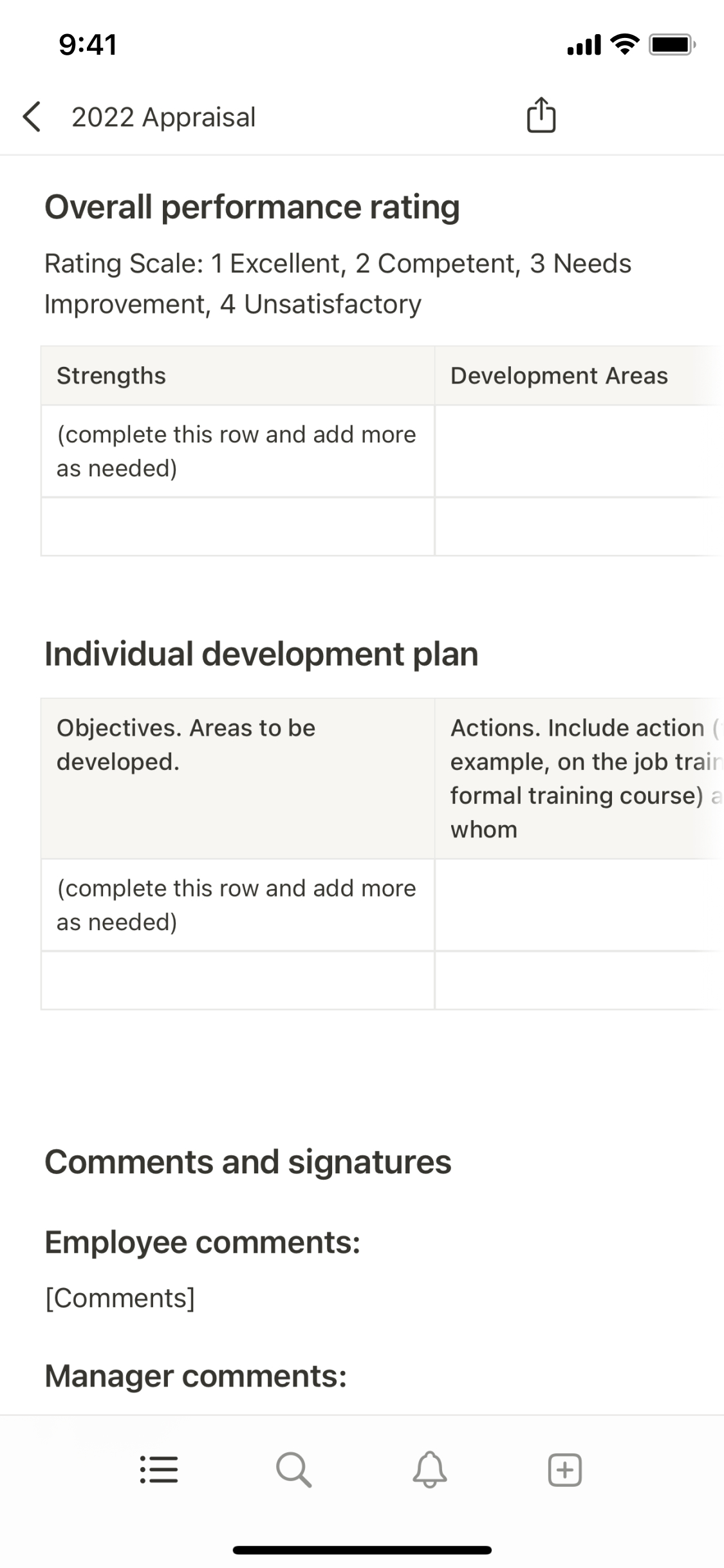The width and height of the screenshot is (724, 1568).
Task: Tap the Wi-Fi status icon
Action: pyautogui.click(x=624, y=44)
